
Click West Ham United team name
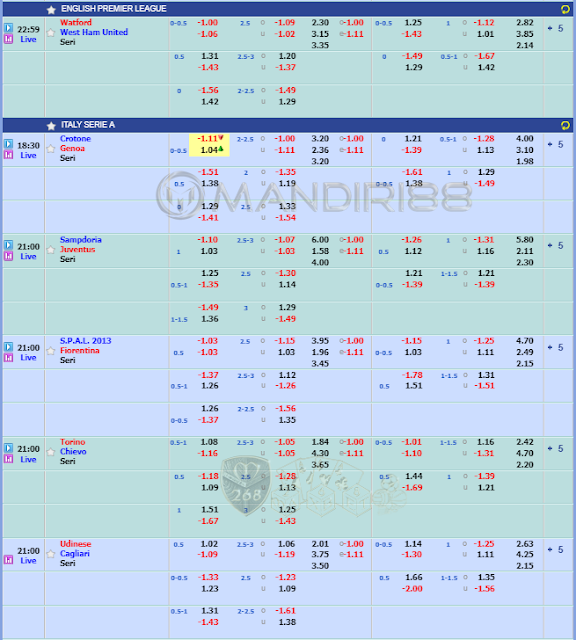click(94, 32)
